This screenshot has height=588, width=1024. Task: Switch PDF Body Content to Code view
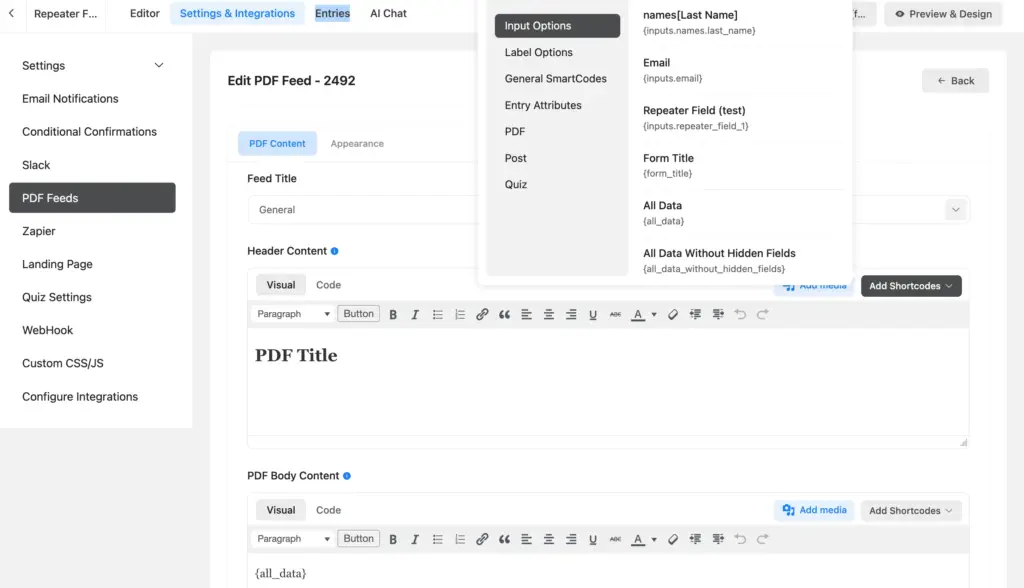click(328, 510)
